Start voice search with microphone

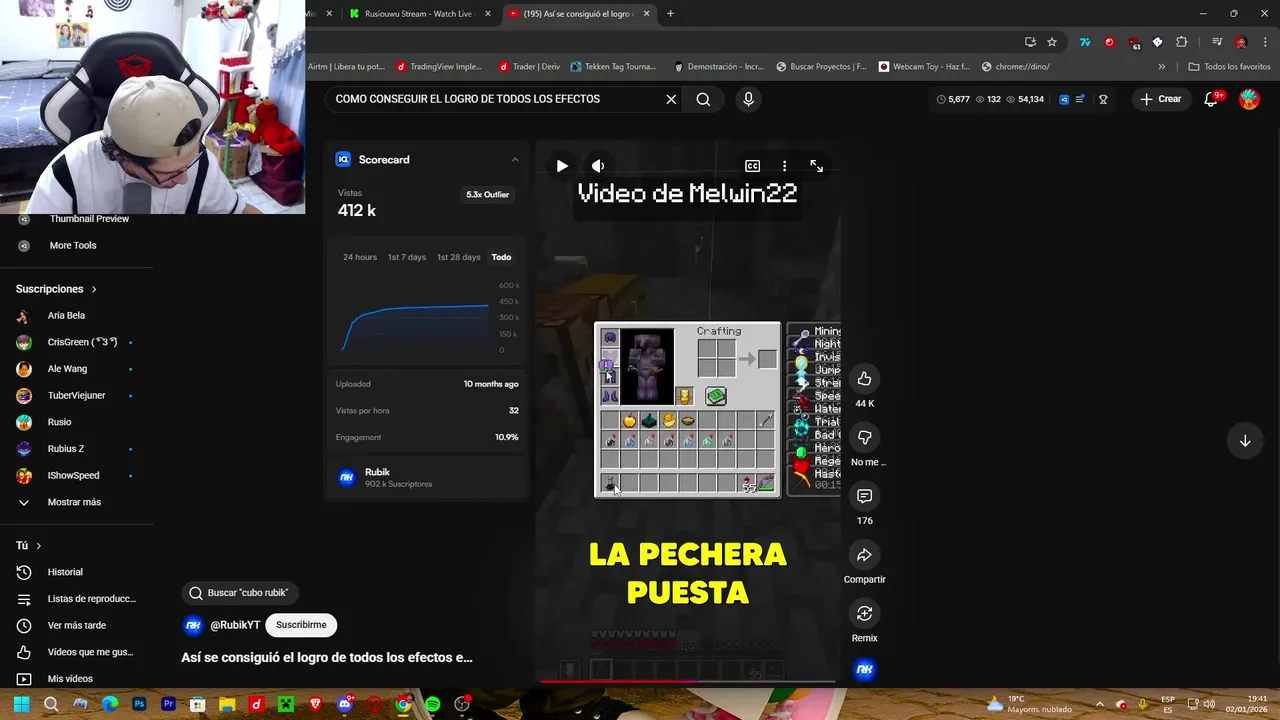click(748, 99)
